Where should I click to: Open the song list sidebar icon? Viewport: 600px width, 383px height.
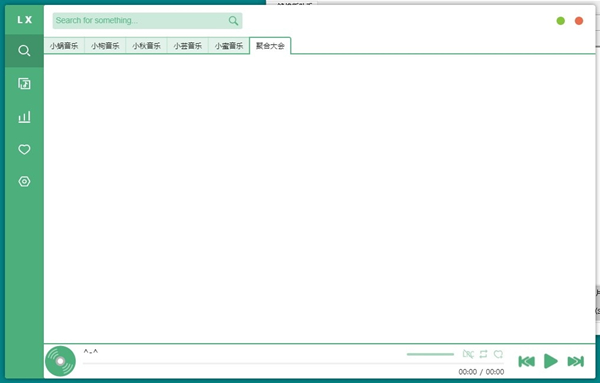(24, 83)
